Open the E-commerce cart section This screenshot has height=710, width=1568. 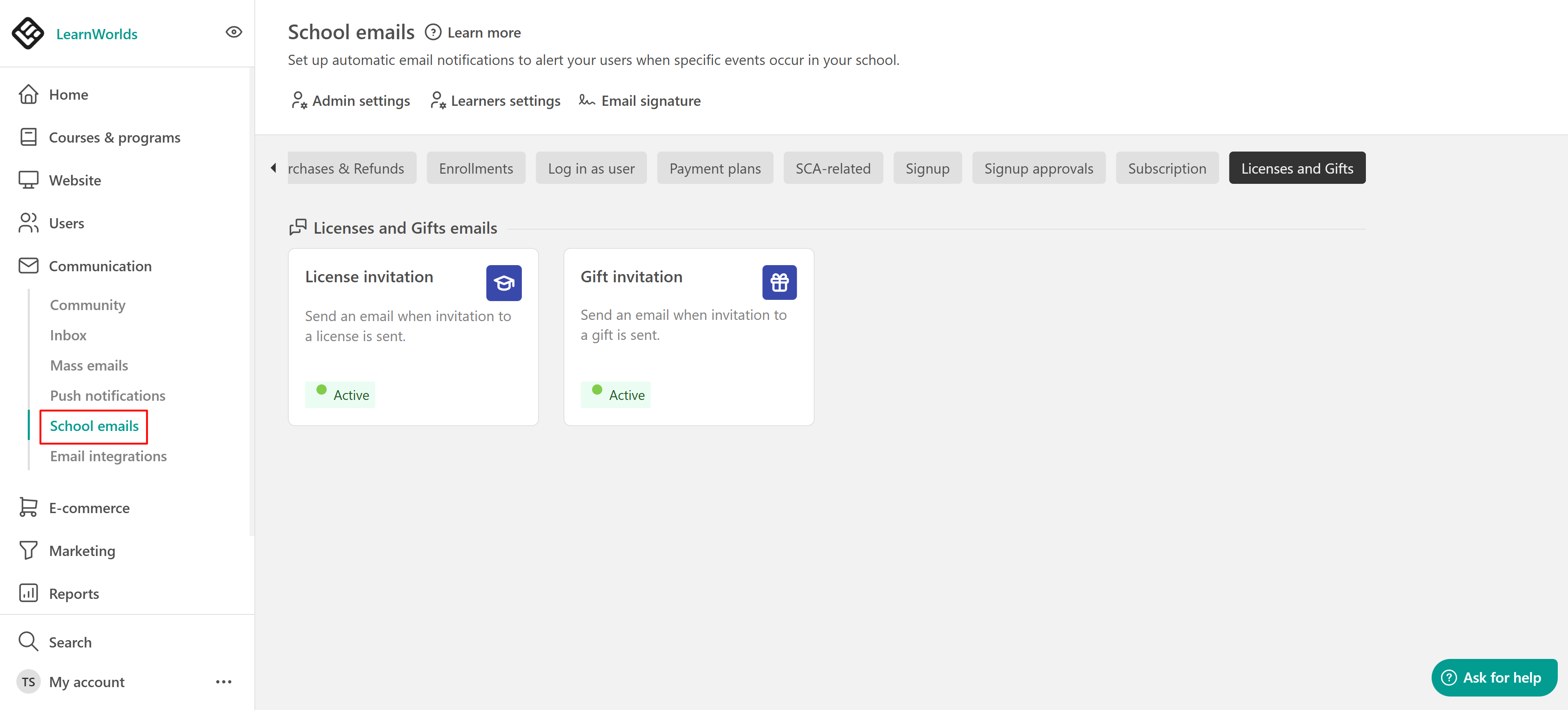[x=89, y=508]
